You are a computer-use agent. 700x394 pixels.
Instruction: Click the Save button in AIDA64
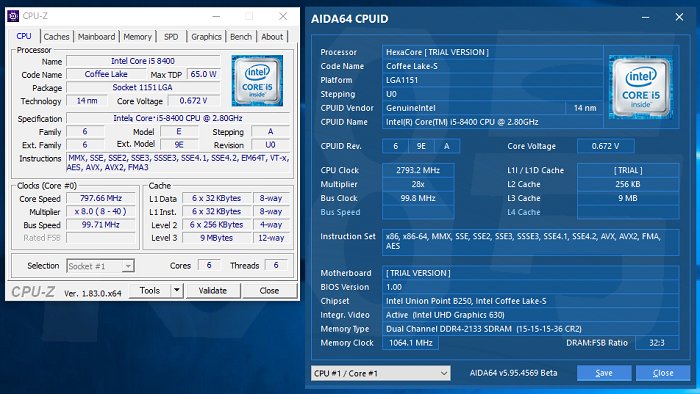point(604,373)
